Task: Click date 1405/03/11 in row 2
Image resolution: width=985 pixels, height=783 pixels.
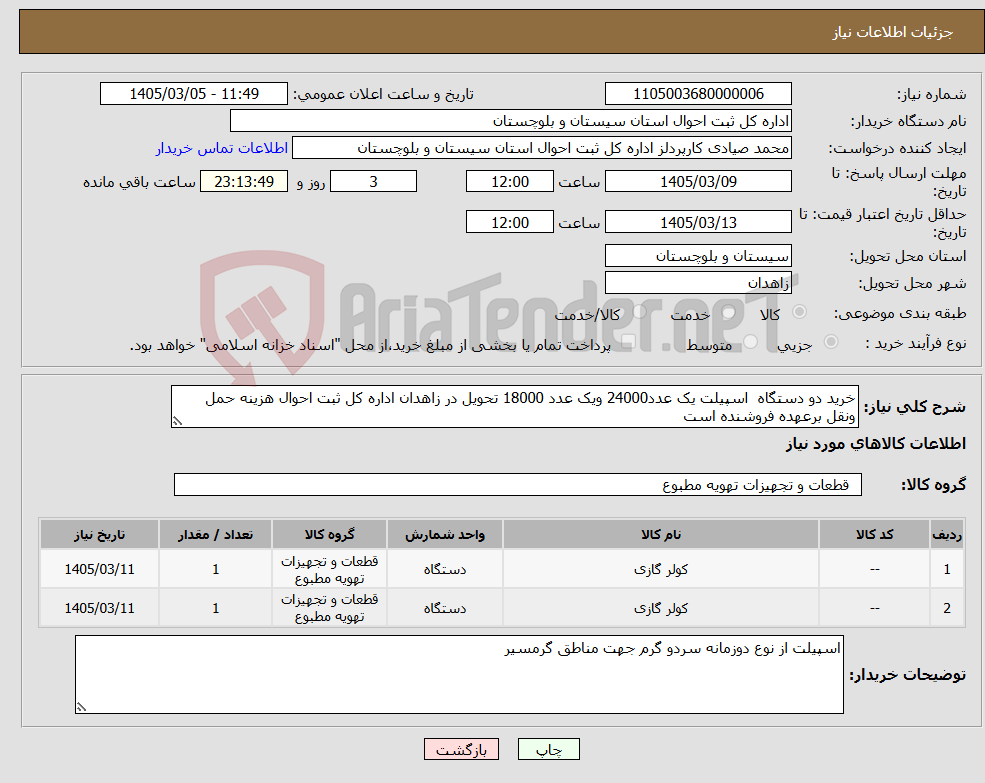Action: coord(99,608)
